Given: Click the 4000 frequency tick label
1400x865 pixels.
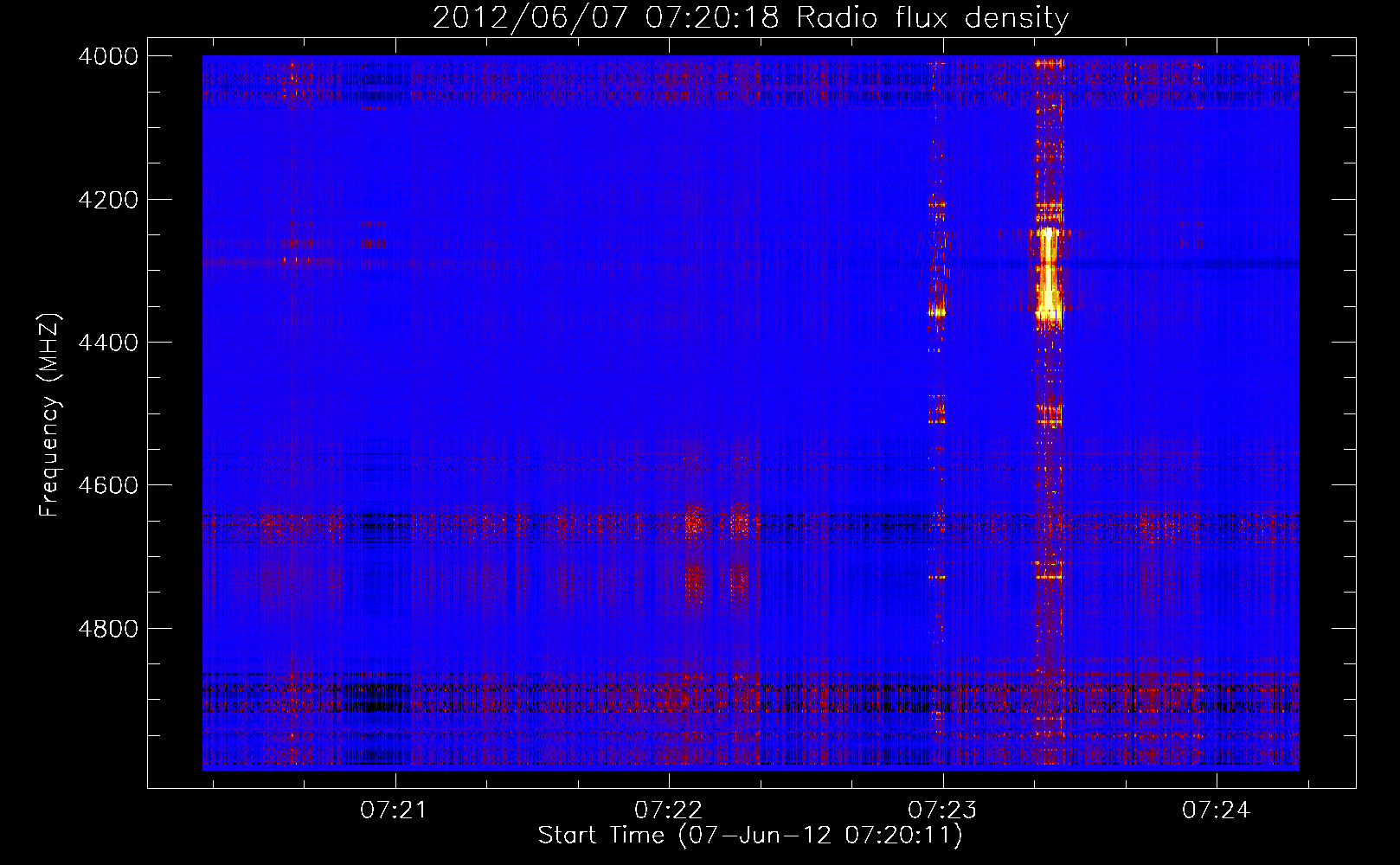Looking at the screenshot, I should tap(108, 56).
